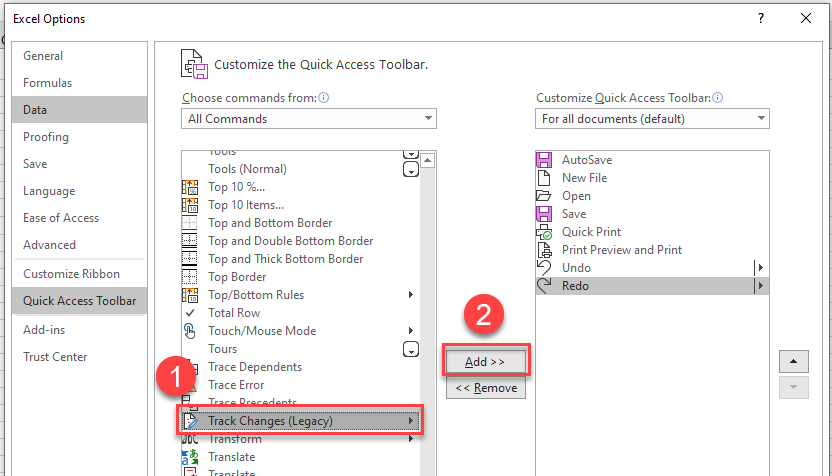Click the Print Preview and Print icon
Screen dimensions: 832x476
click(544, 250)
